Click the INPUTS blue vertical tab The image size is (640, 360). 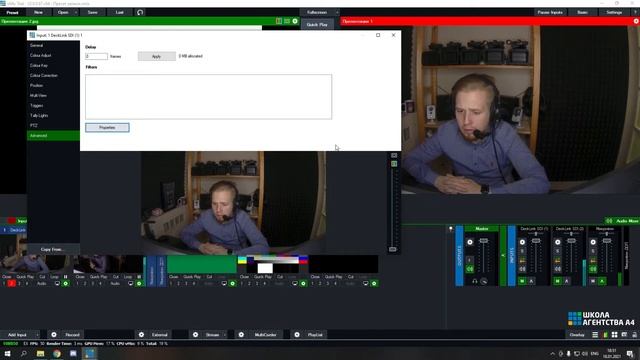(x=511, y=256)
